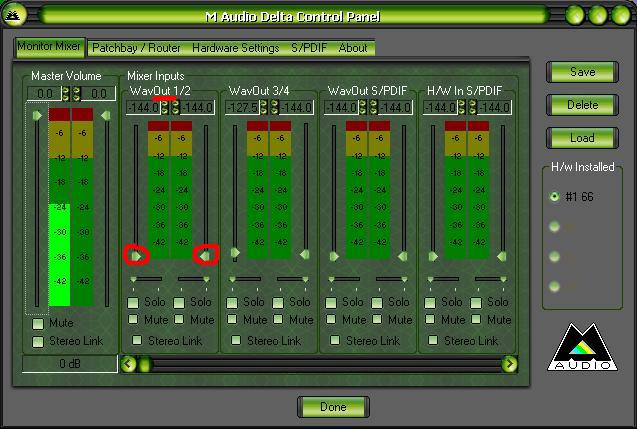Click the large M-Audio logo image
Image resolution: width=637 pixels, height=429 pixels.
tap(582, 347)
